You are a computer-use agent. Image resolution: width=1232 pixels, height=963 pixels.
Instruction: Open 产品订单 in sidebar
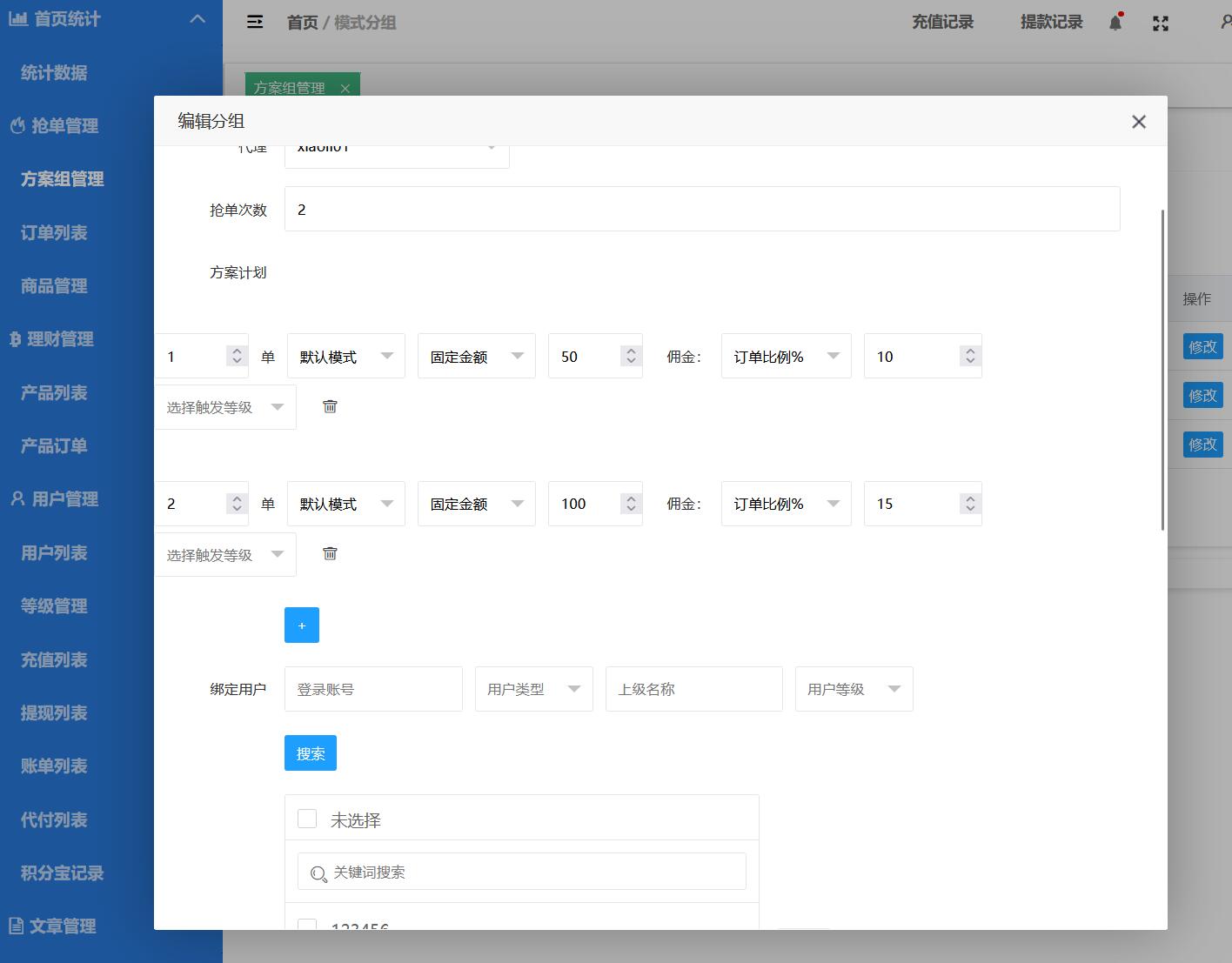click(54, 445)
